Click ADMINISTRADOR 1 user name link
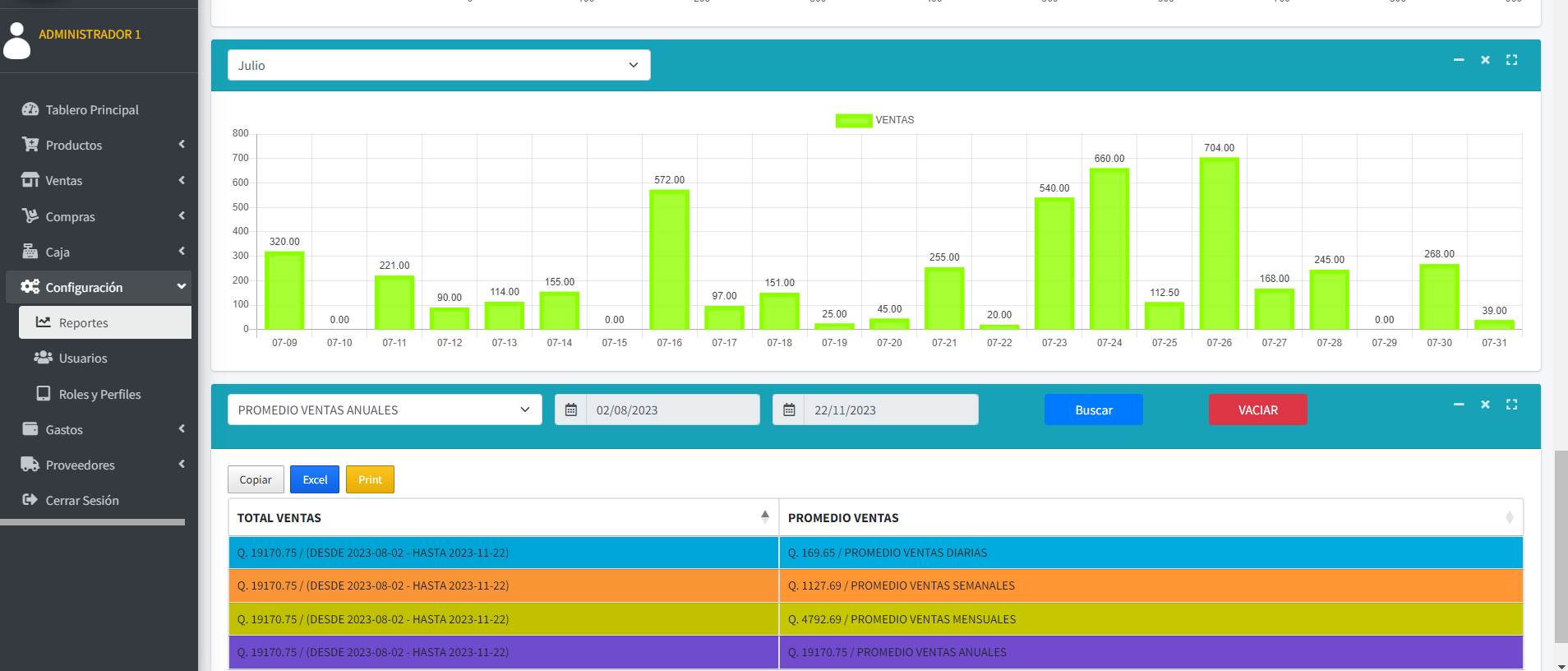This screenshot has height=671, width=1568. (x=90, y=35)
